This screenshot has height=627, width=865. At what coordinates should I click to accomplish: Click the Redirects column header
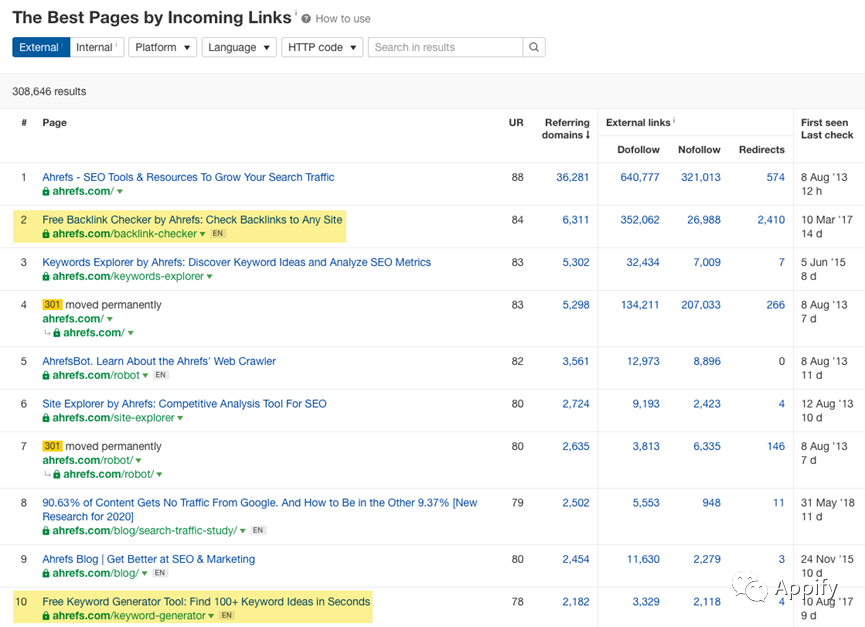coord(761,149)
